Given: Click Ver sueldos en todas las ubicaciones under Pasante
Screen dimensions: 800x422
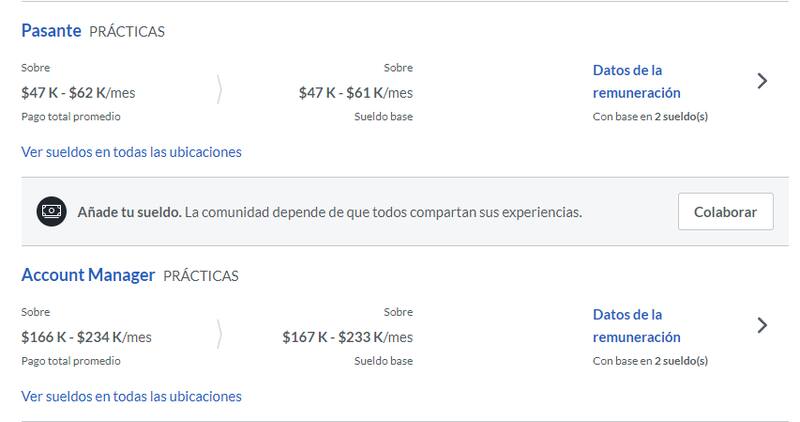Looking at the screenshot, I should [x=131, y=152].
